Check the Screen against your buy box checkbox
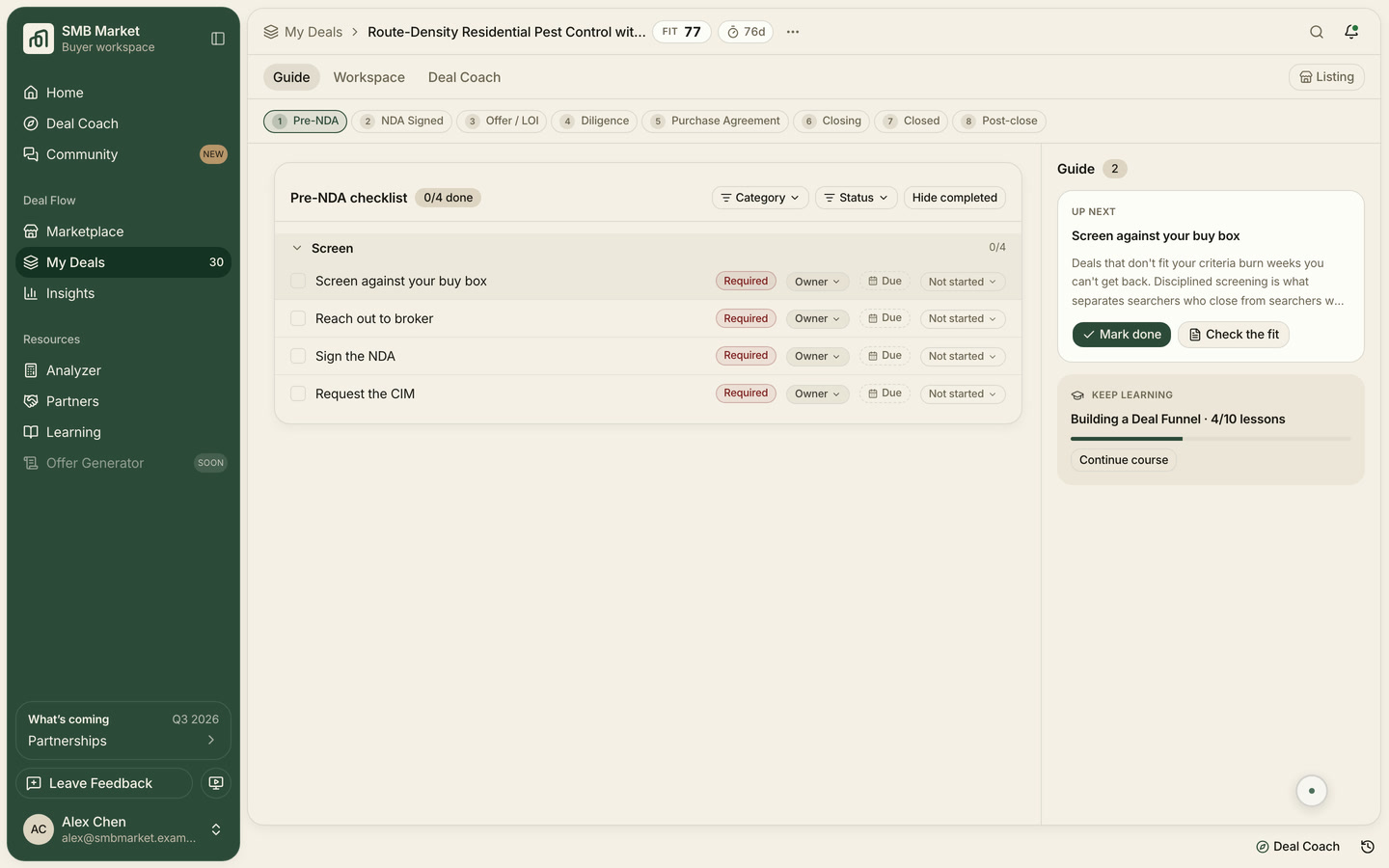 [x=298, y=281]
